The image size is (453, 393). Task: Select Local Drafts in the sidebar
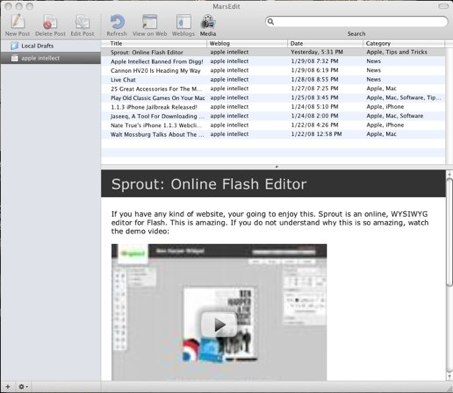(x=37, y=46)
